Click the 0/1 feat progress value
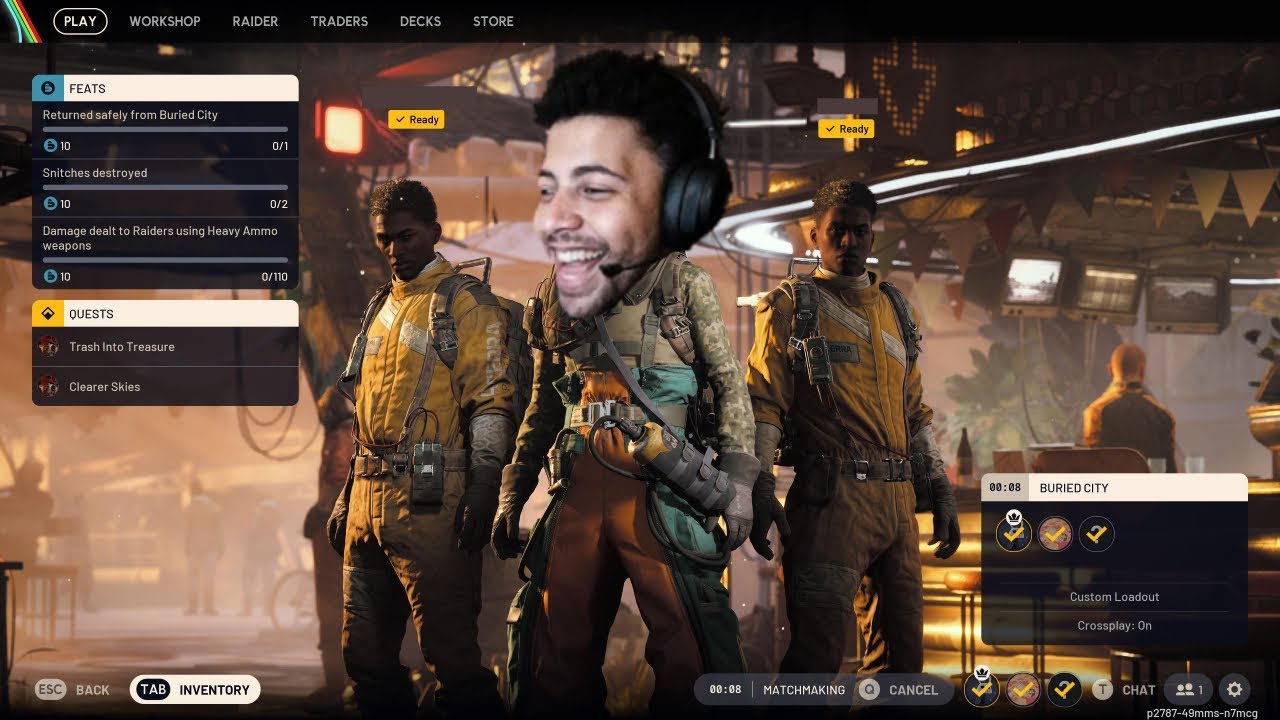The image size is (1280, 720). click(x=280, y=146)
